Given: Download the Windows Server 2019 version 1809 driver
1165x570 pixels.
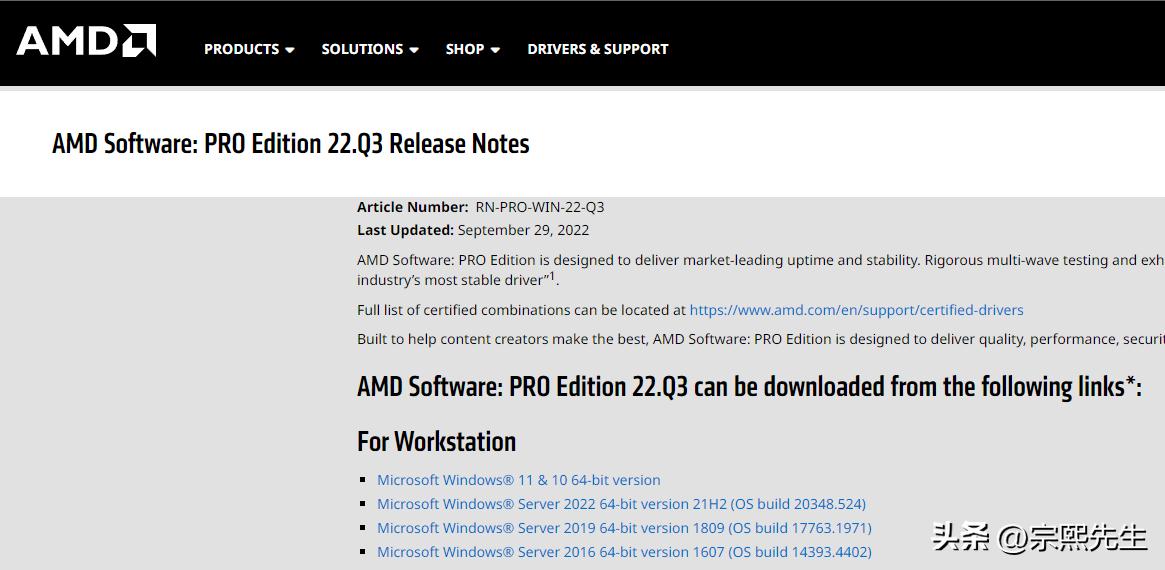Looking at the screenshot, I should click(x=624, y=528).
